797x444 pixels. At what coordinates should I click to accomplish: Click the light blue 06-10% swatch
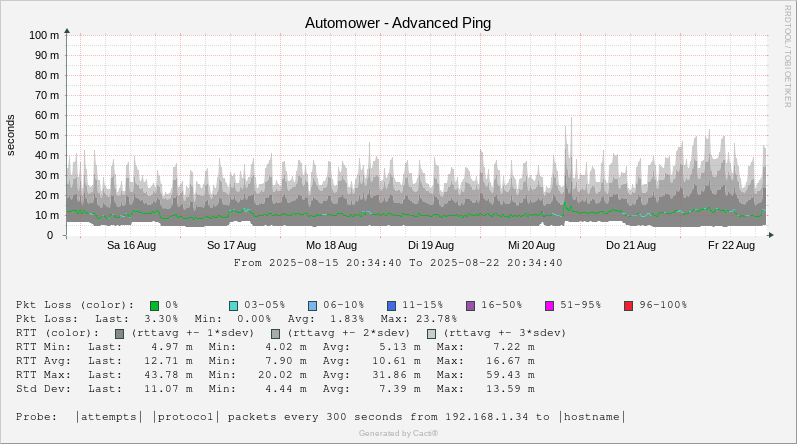click(x=313, y=306)
